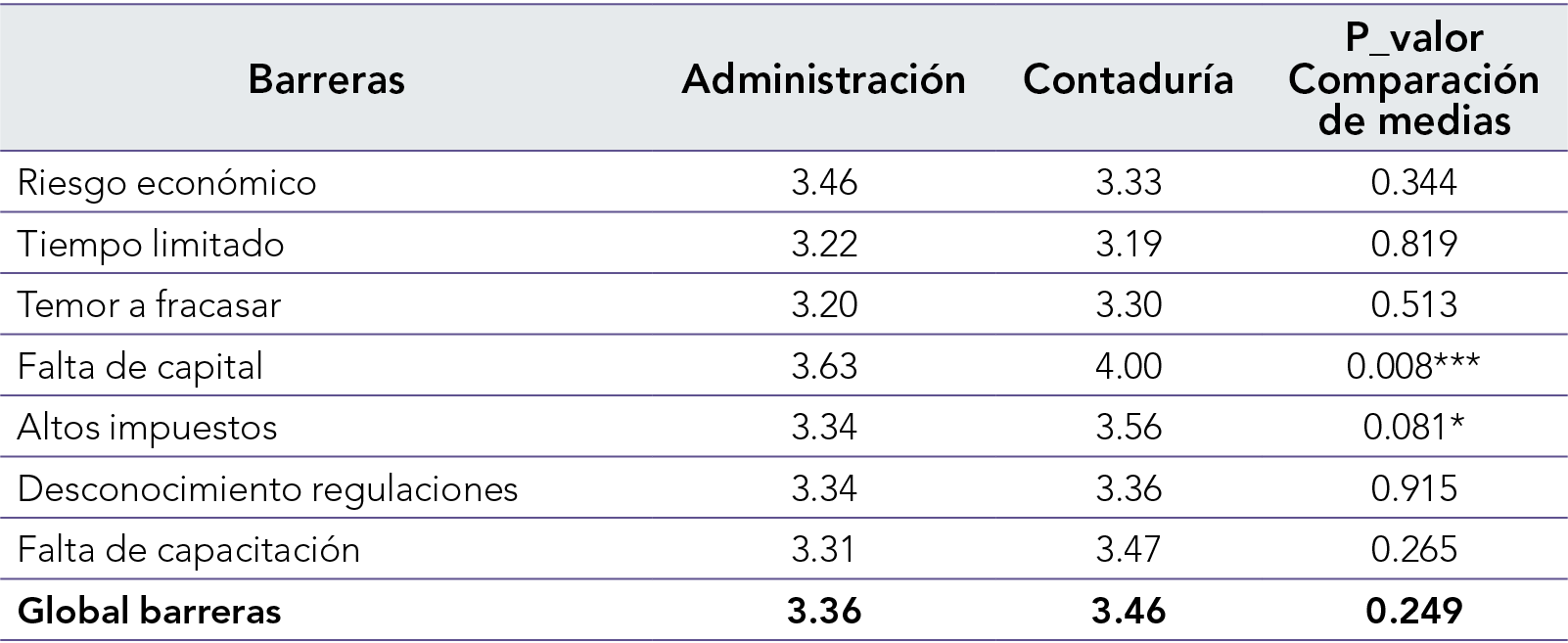The height and width of the screenshot is (643, 1568).
Task: Click the Desconocimiento regulaciones row label
Action: 267,488
